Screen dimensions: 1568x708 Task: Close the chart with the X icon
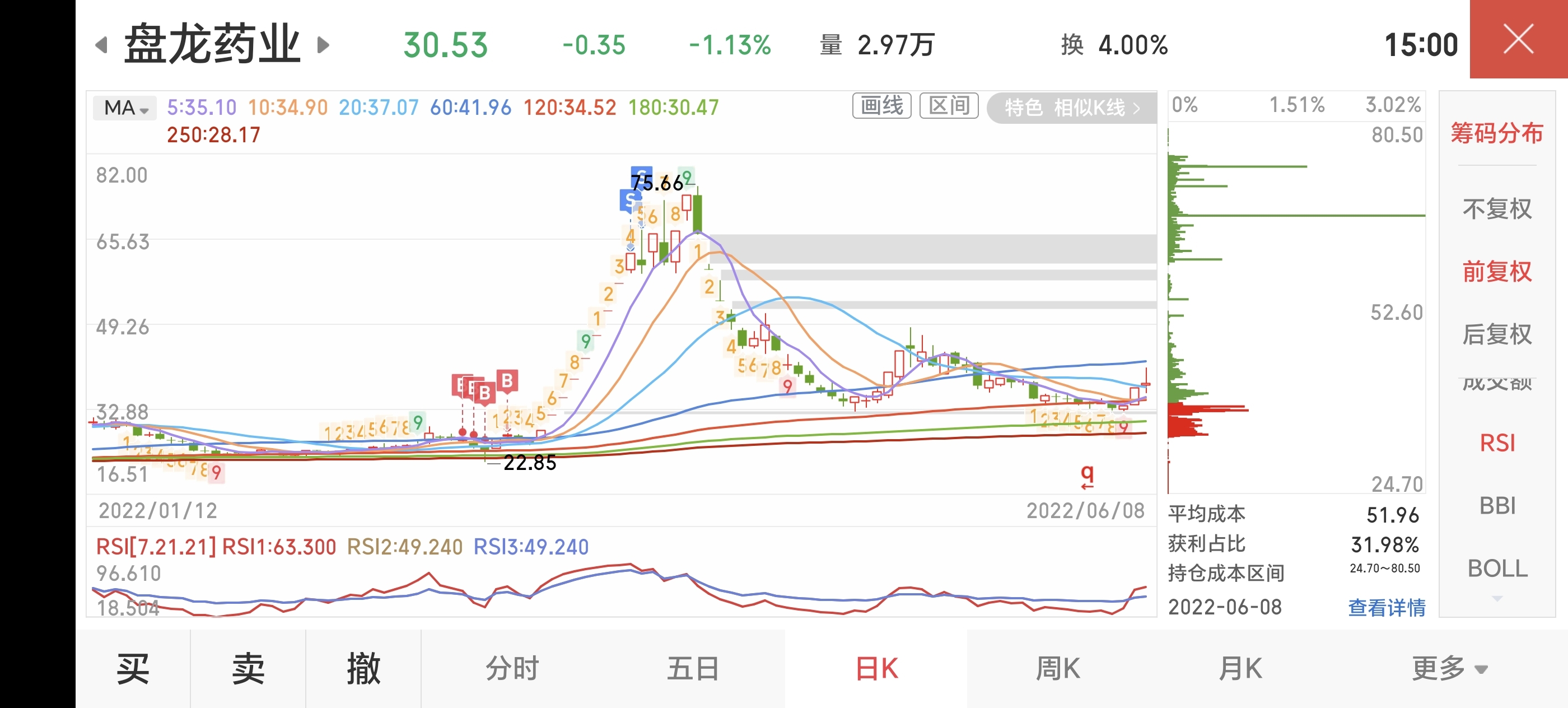[1518, 40]
